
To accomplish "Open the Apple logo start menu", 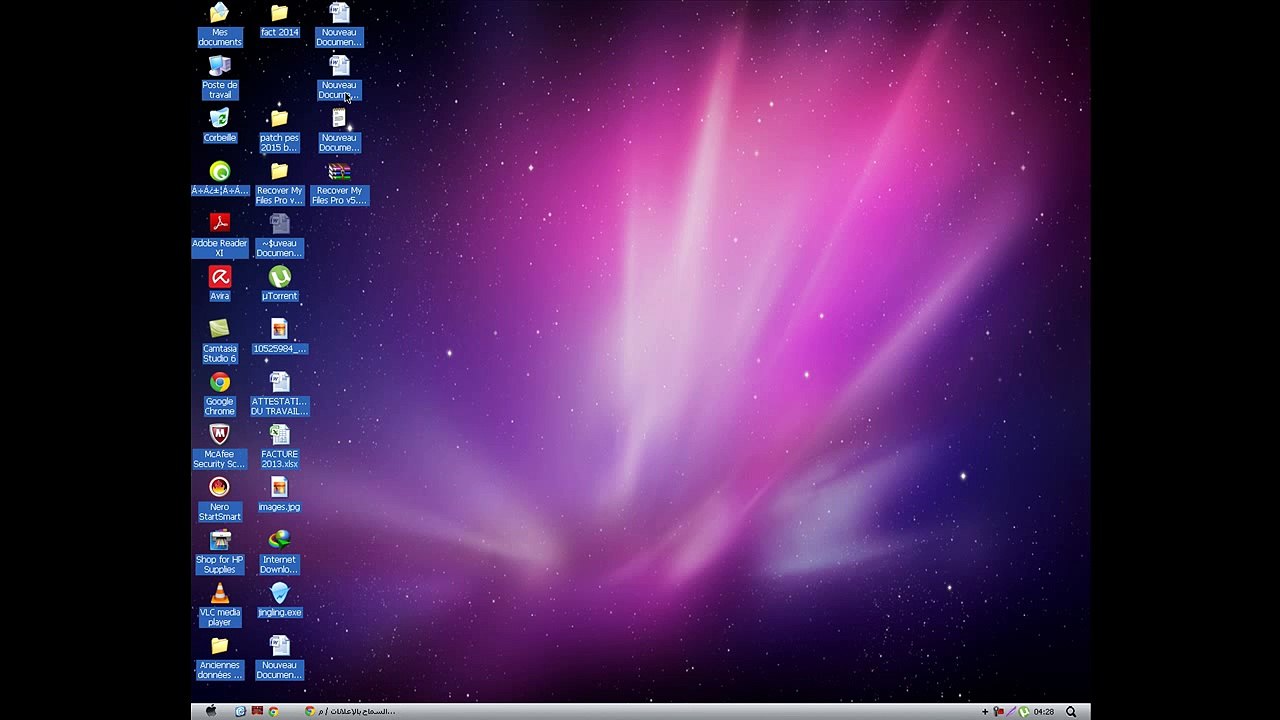I will [211, 711].
